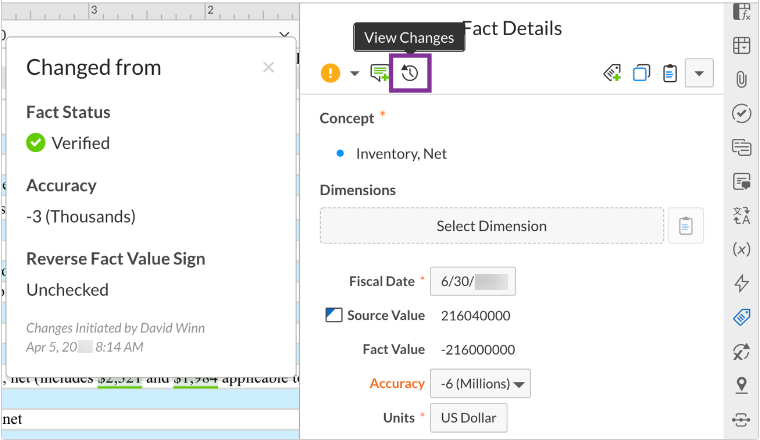Expand the fact status warning dropdown arrow

pos(354,73)
